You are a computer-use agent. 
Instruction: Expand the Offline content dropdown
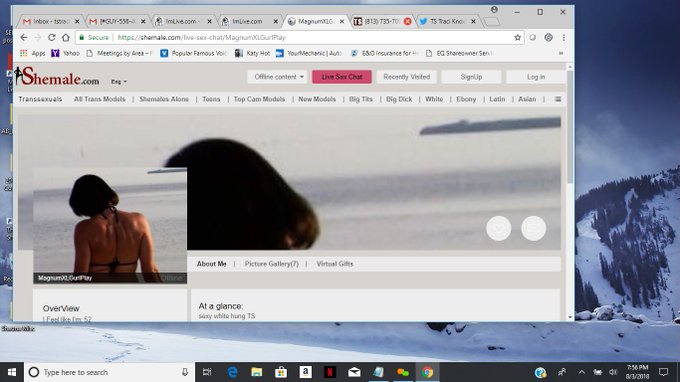(x=278, y=77)
